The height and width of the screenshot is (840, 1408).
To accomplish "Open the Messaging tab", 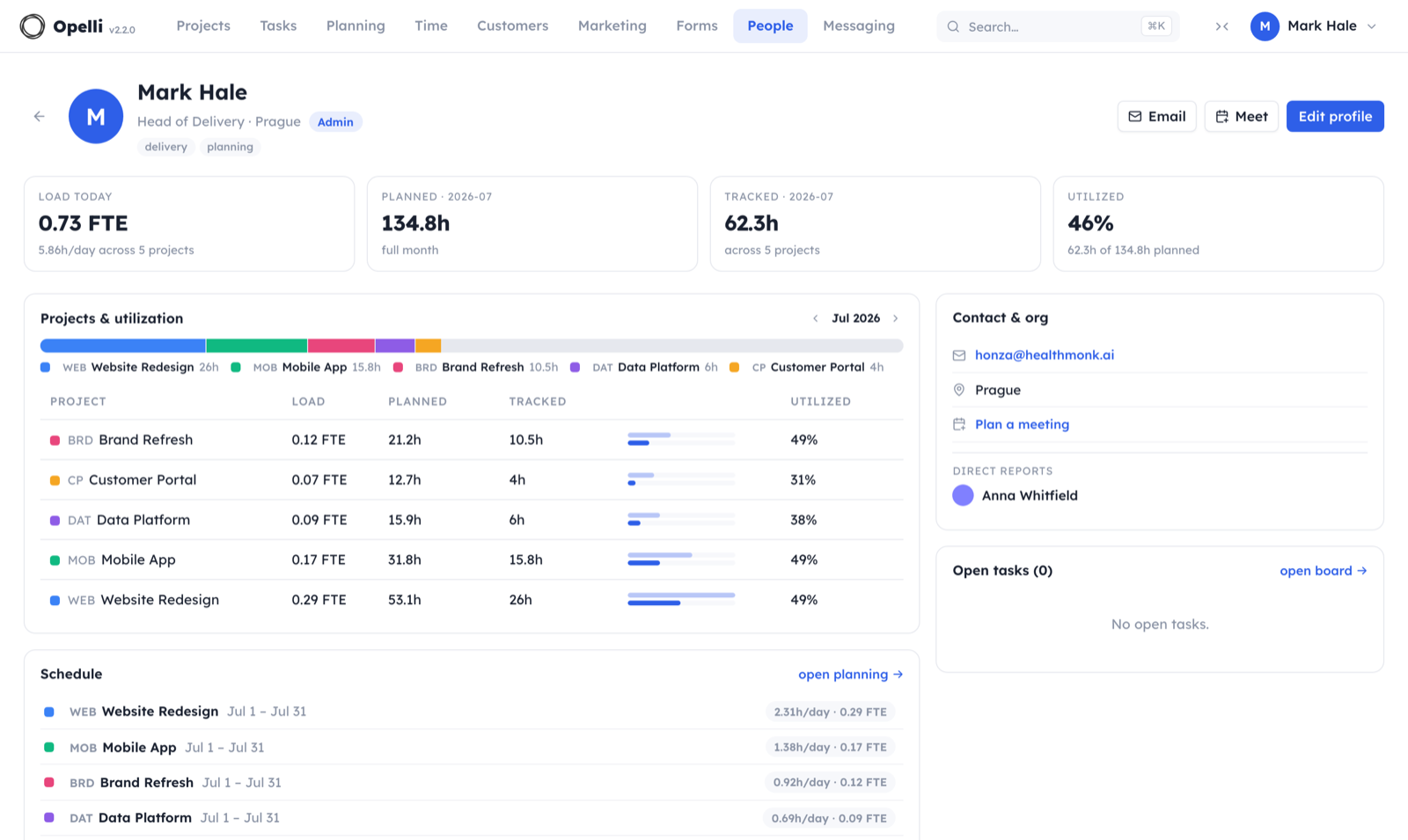I will pos(859,26).
